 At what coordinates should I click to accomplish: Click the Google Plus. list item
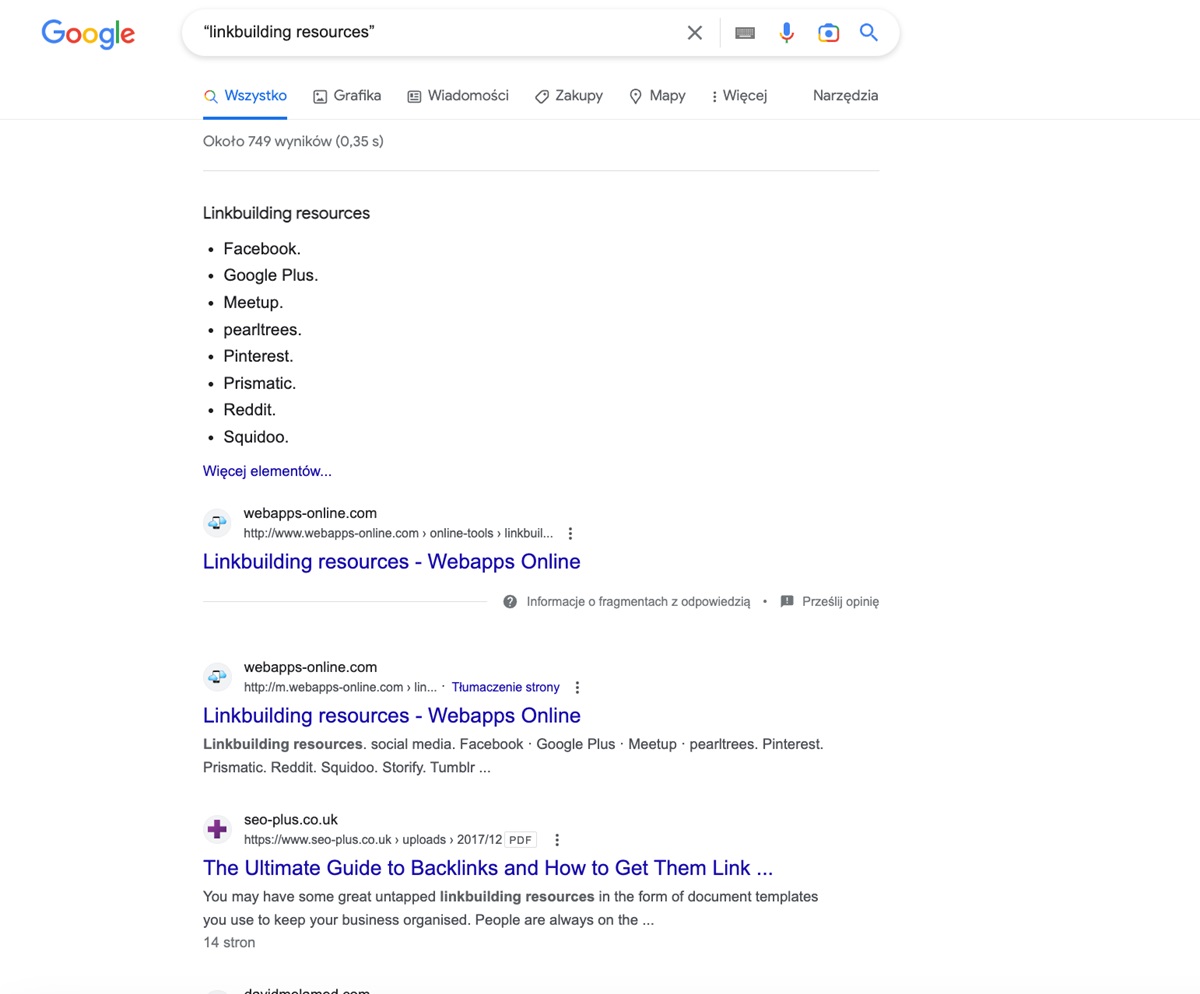271,276
